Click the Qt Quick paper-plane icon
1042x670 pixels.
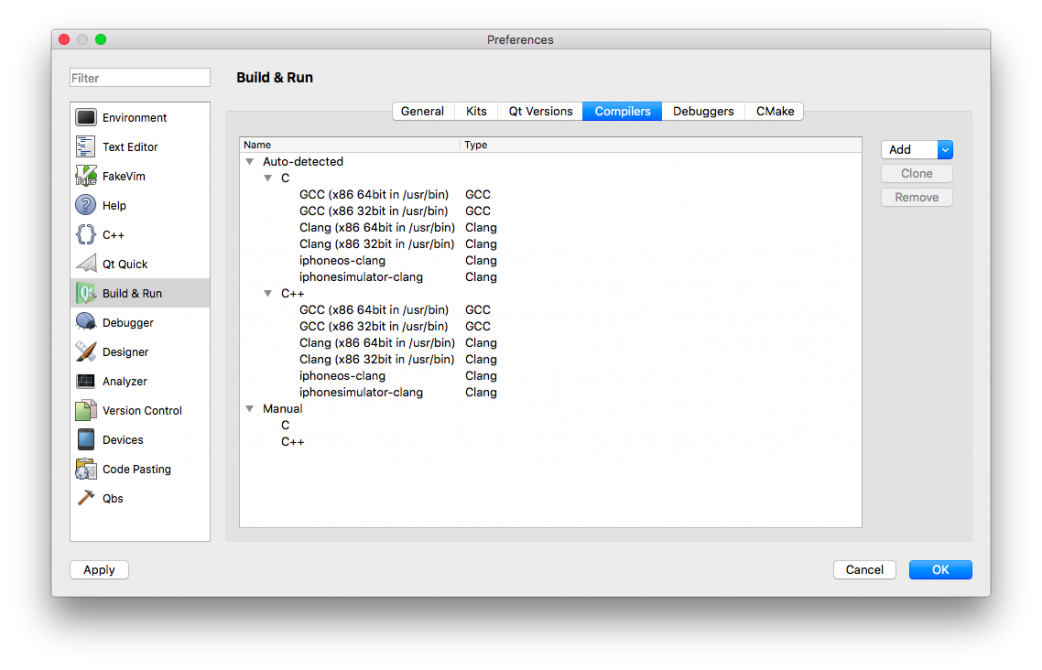(x=86, y=264)
